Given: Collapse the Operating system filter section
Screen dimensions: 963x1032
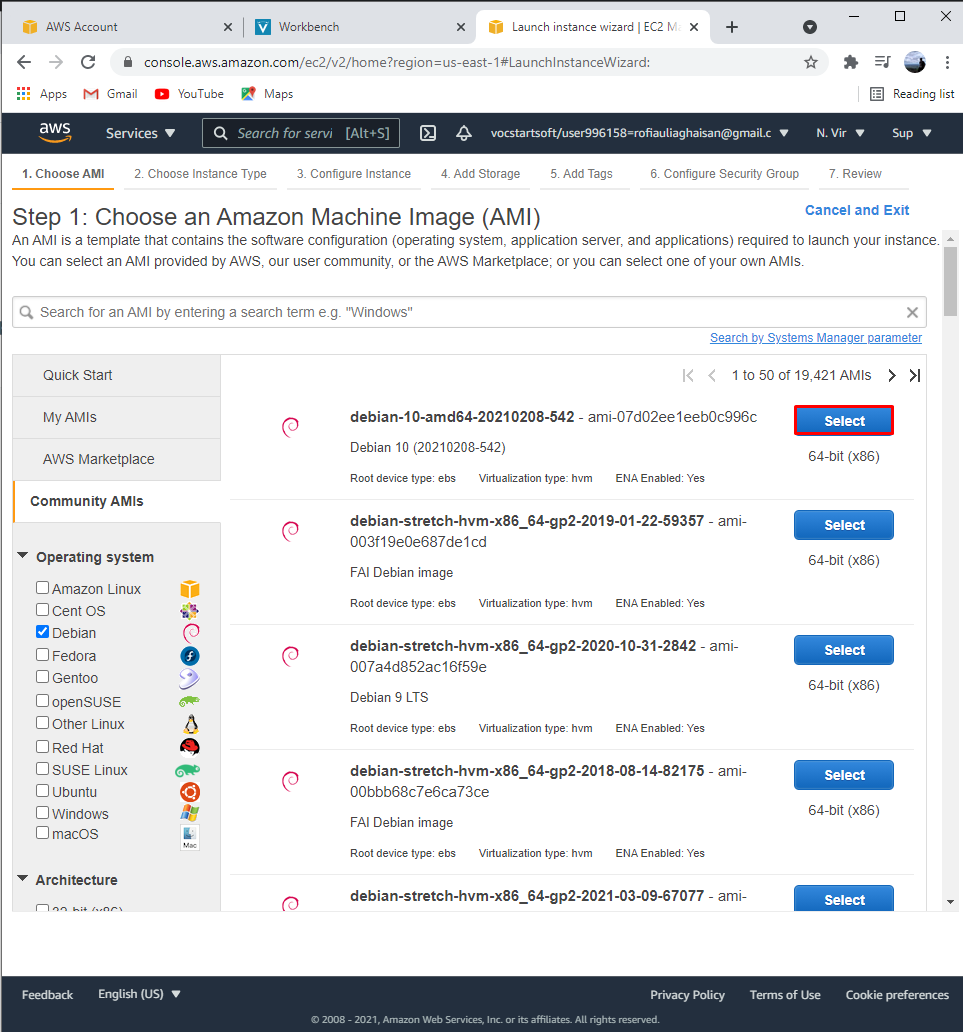Looking at the screenshot, I should tap(22, 556).
